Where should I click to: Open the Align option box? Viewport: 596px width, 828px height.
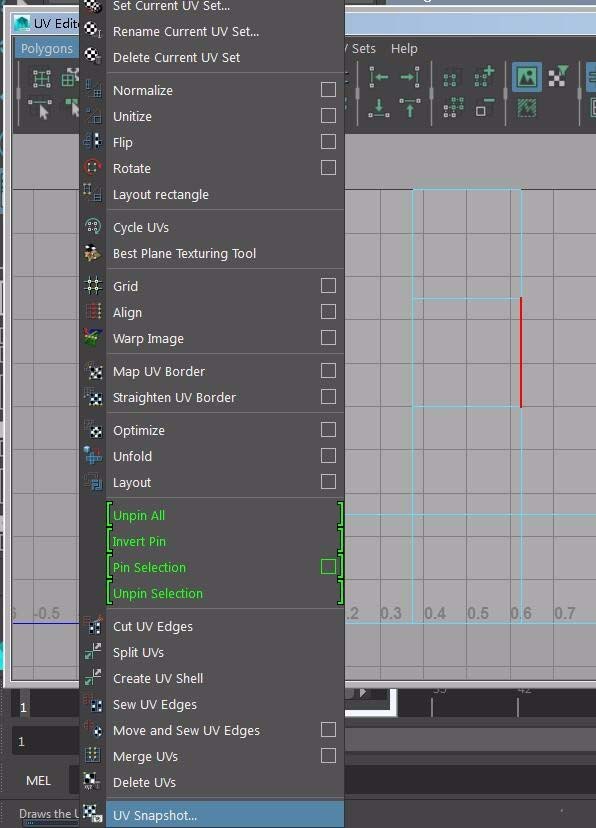[328, 312]
